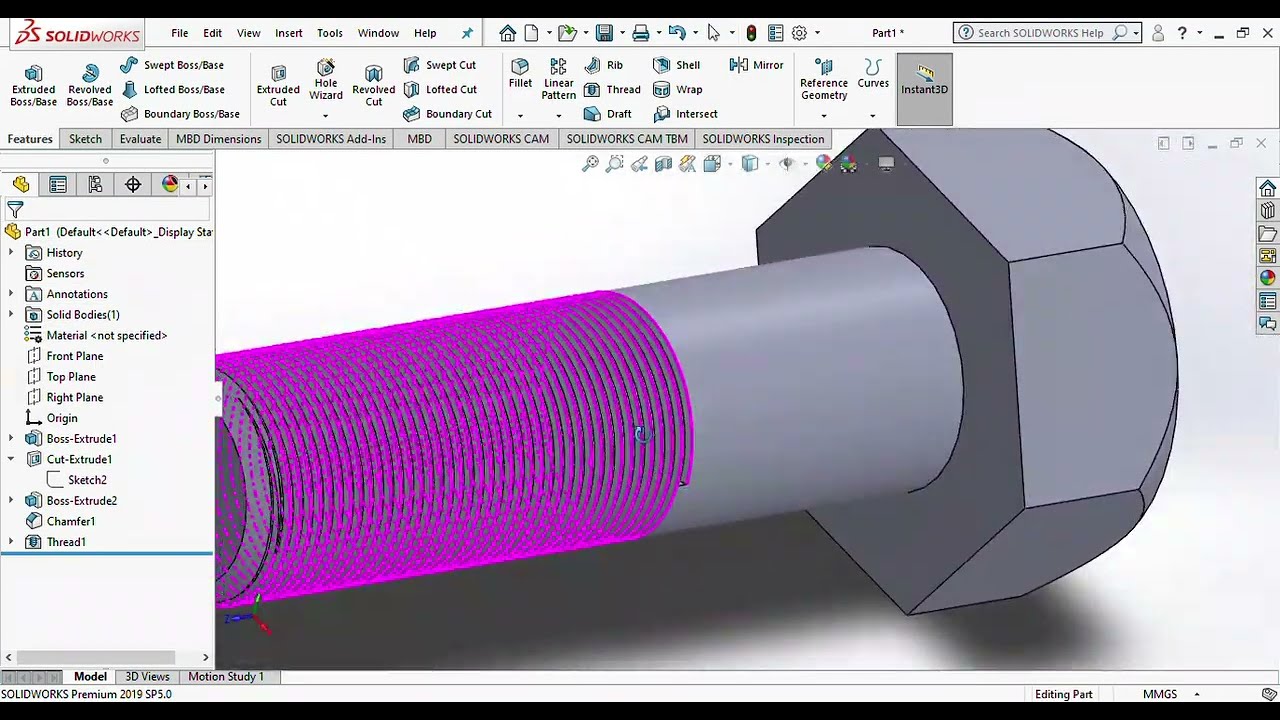Expand the Solid Bodies(1) node
The height and width of the screenshot is (720, 1280).
(11, 315)
